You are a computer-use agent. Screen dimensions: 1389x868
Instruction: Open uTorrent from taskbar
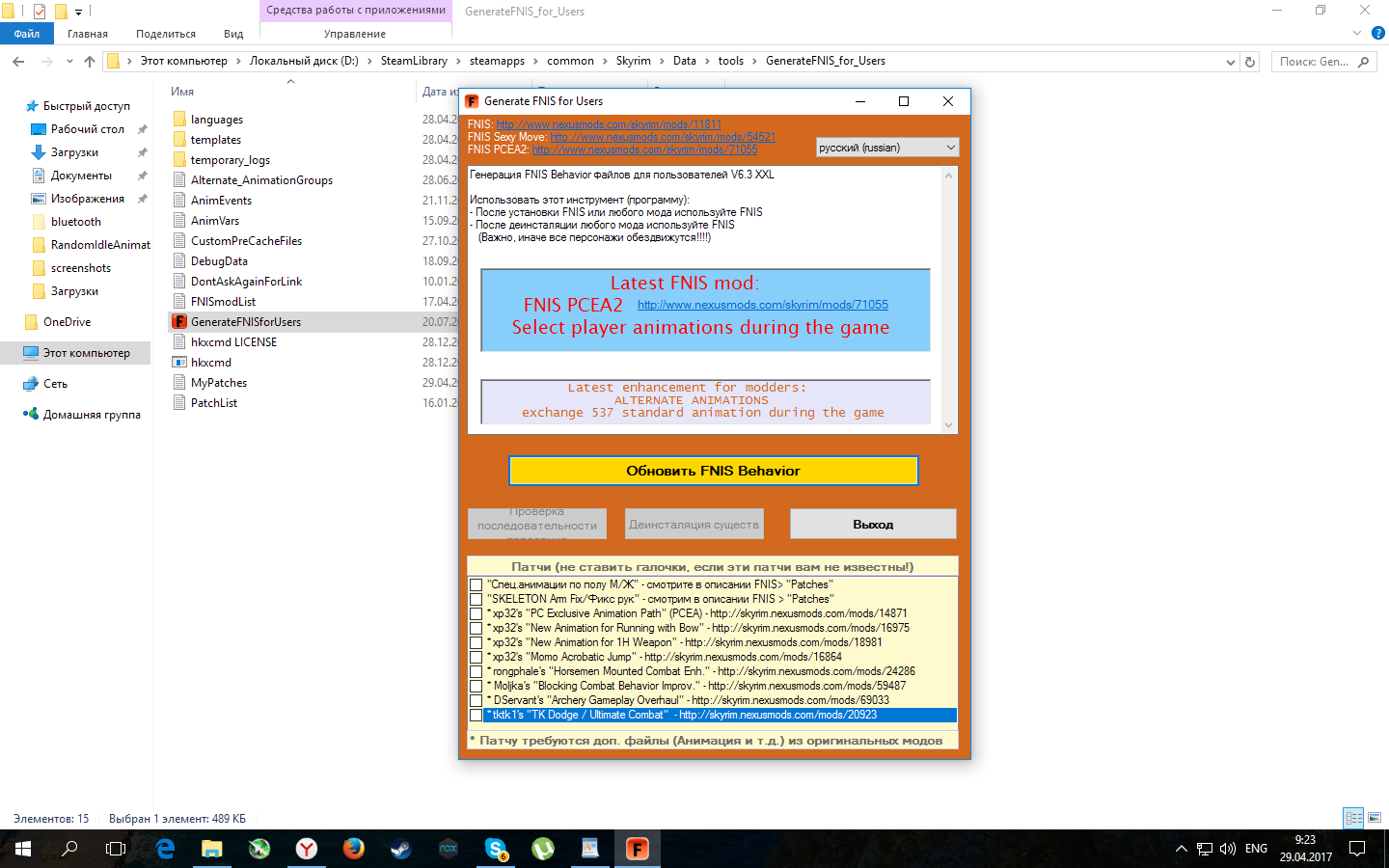point(543,849)
